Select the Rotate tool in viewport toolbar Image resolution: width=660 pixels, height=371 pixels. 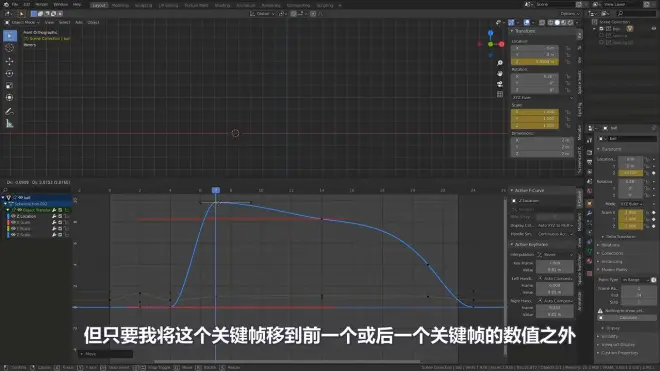(9, 73)
